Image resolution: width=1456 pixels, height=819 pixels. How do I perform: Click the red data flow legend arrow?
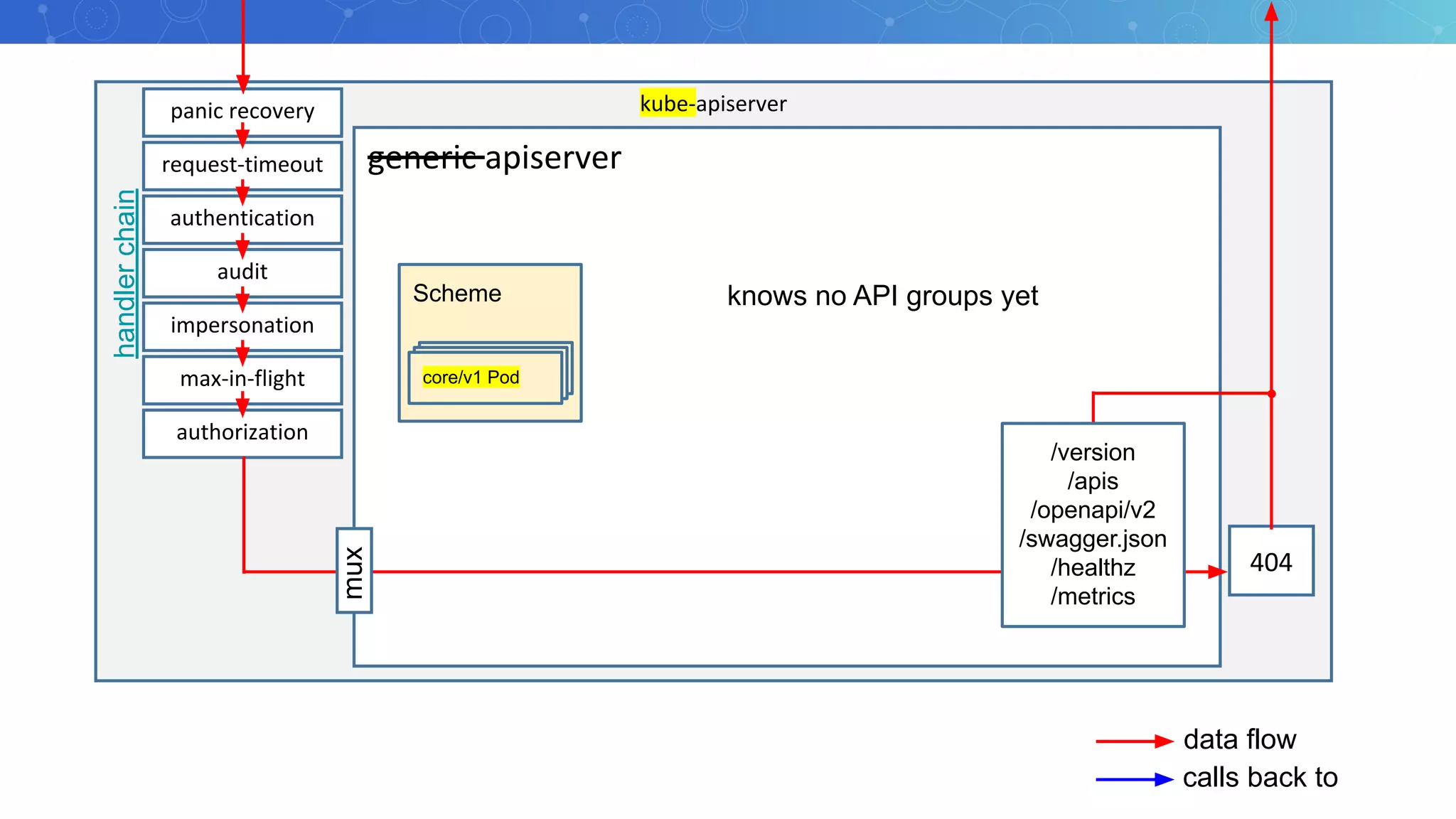pyautogui.click(x=1134, y=742)
